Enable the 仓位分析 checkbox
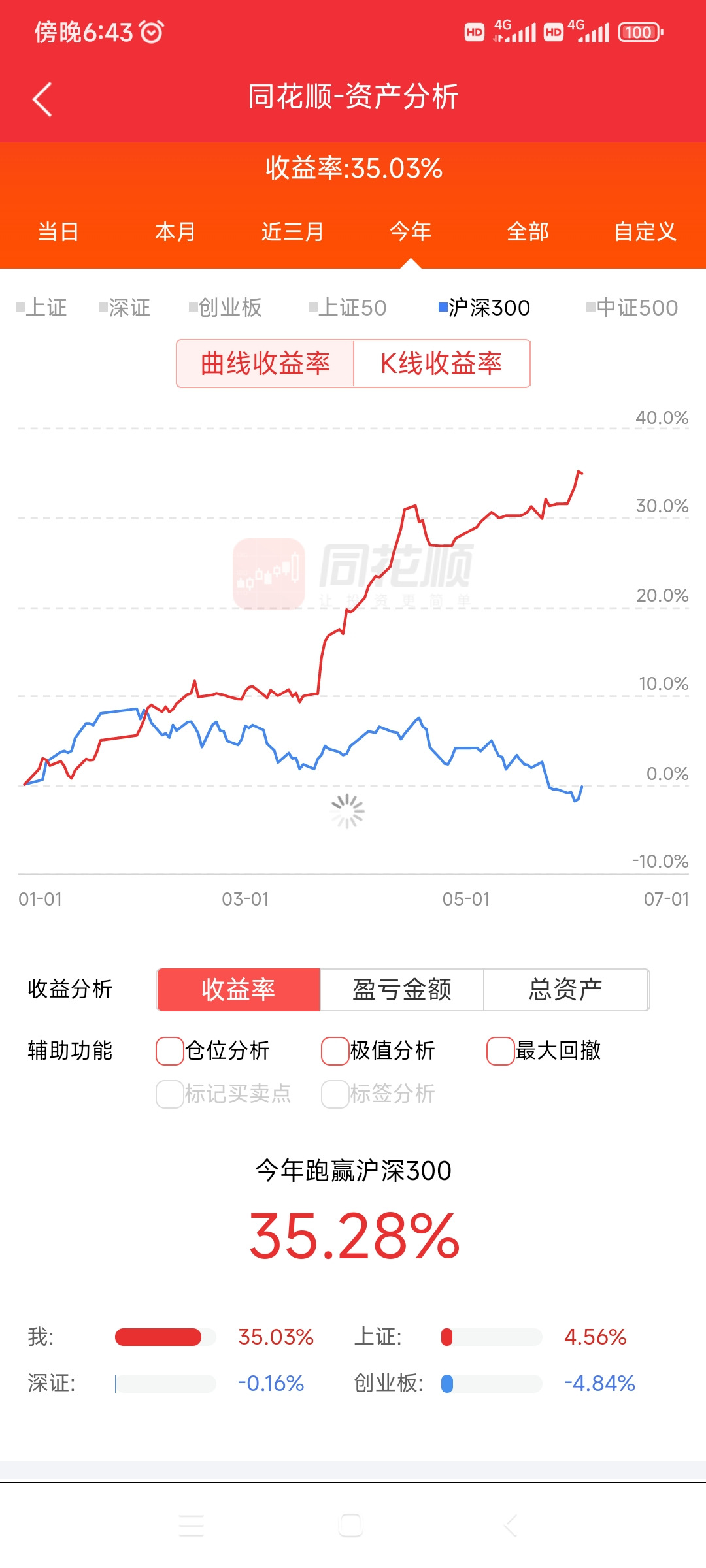 (169, 1051)
